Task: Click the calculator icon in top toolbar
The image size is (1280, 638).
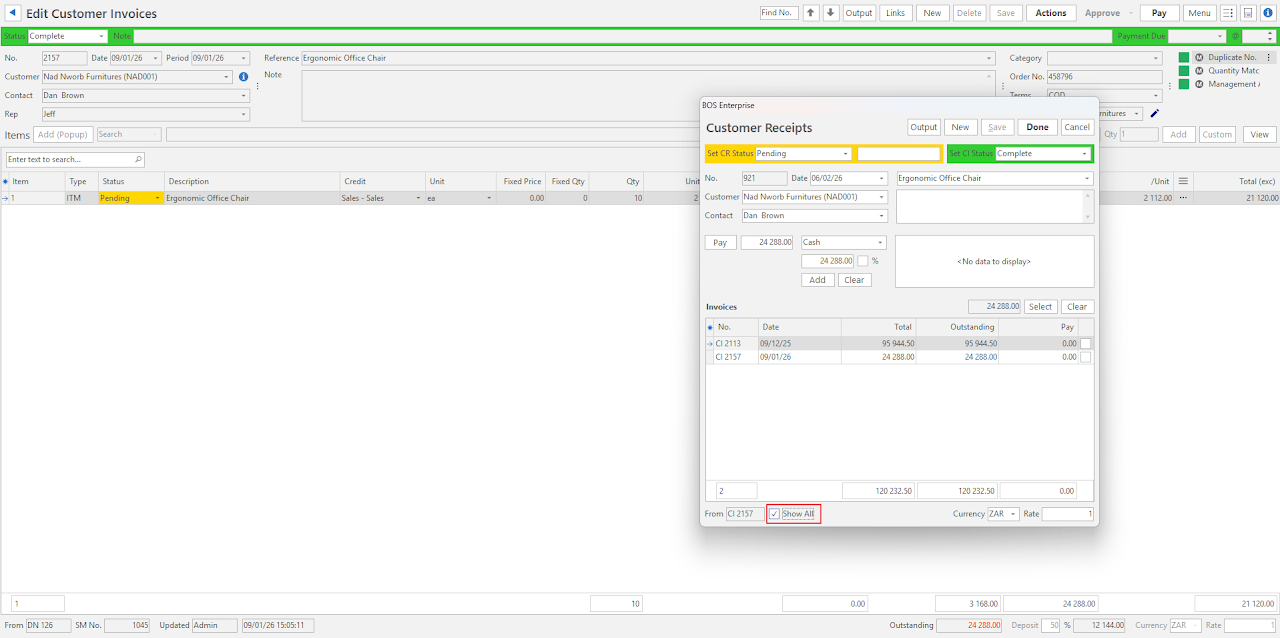Action: coord(1248,13)
